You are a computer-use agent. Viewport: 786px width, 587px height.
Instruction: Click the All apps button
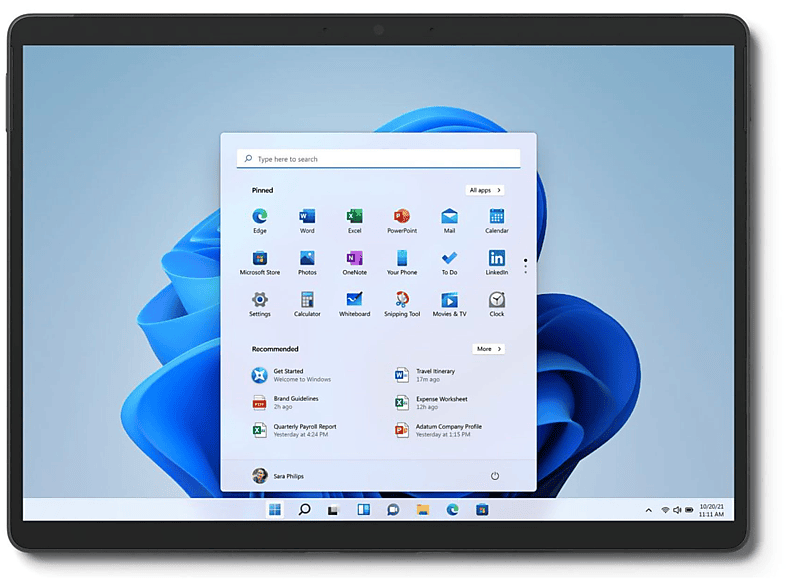pos(485,190)
